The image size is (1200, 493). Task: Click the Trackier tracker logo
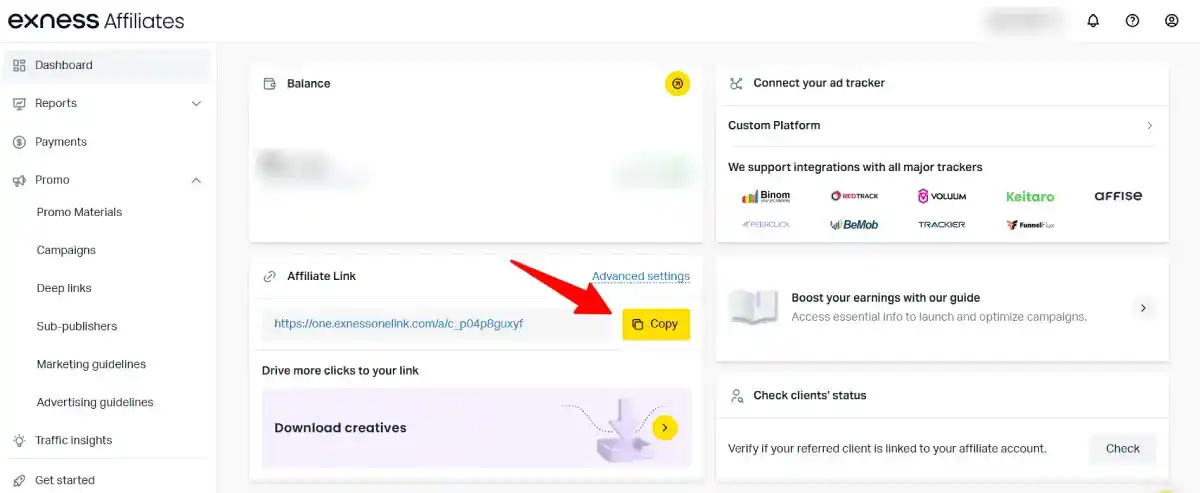[x=942, y=224]
